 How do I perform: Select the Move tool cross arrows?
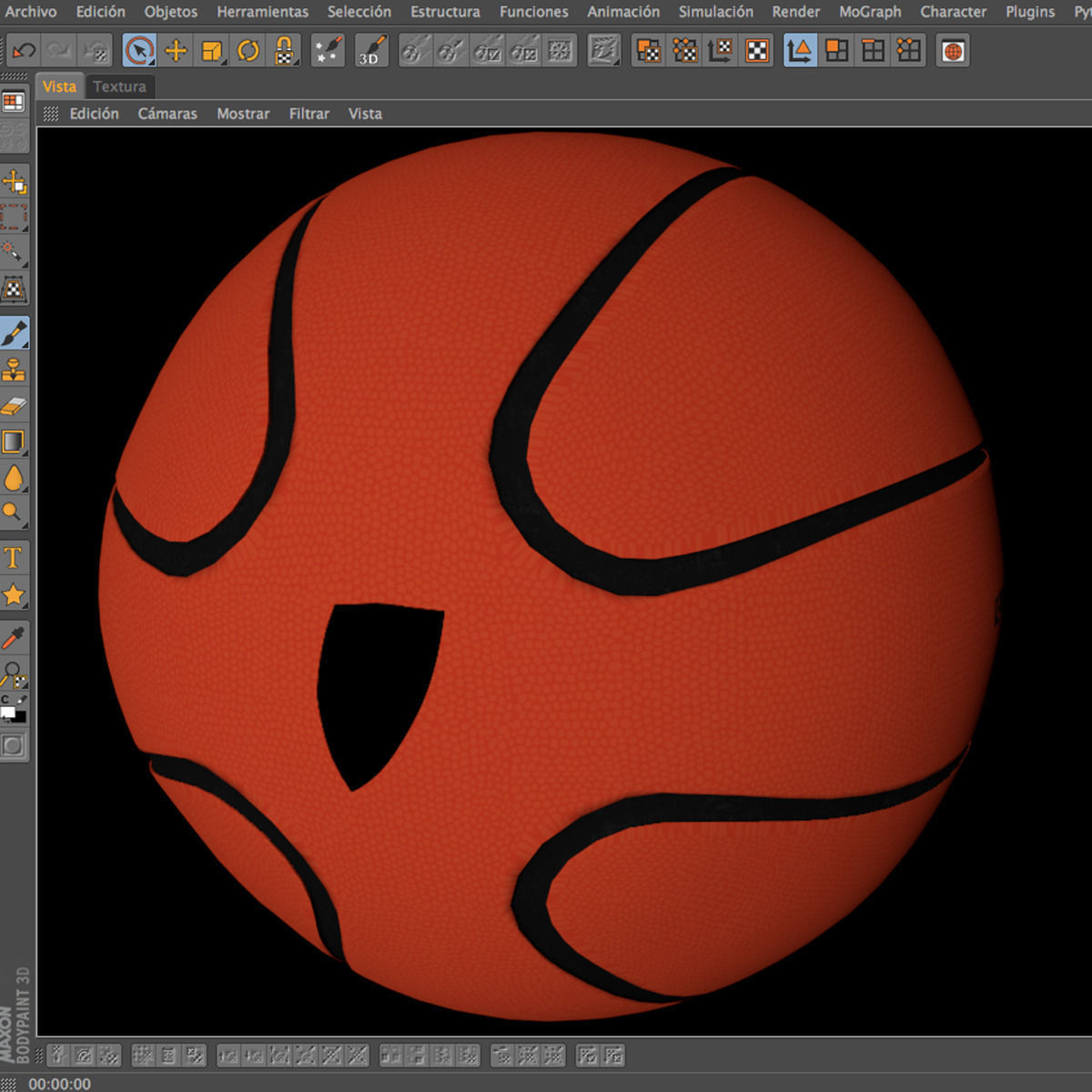pyautogui.click(x=176, y=51)
